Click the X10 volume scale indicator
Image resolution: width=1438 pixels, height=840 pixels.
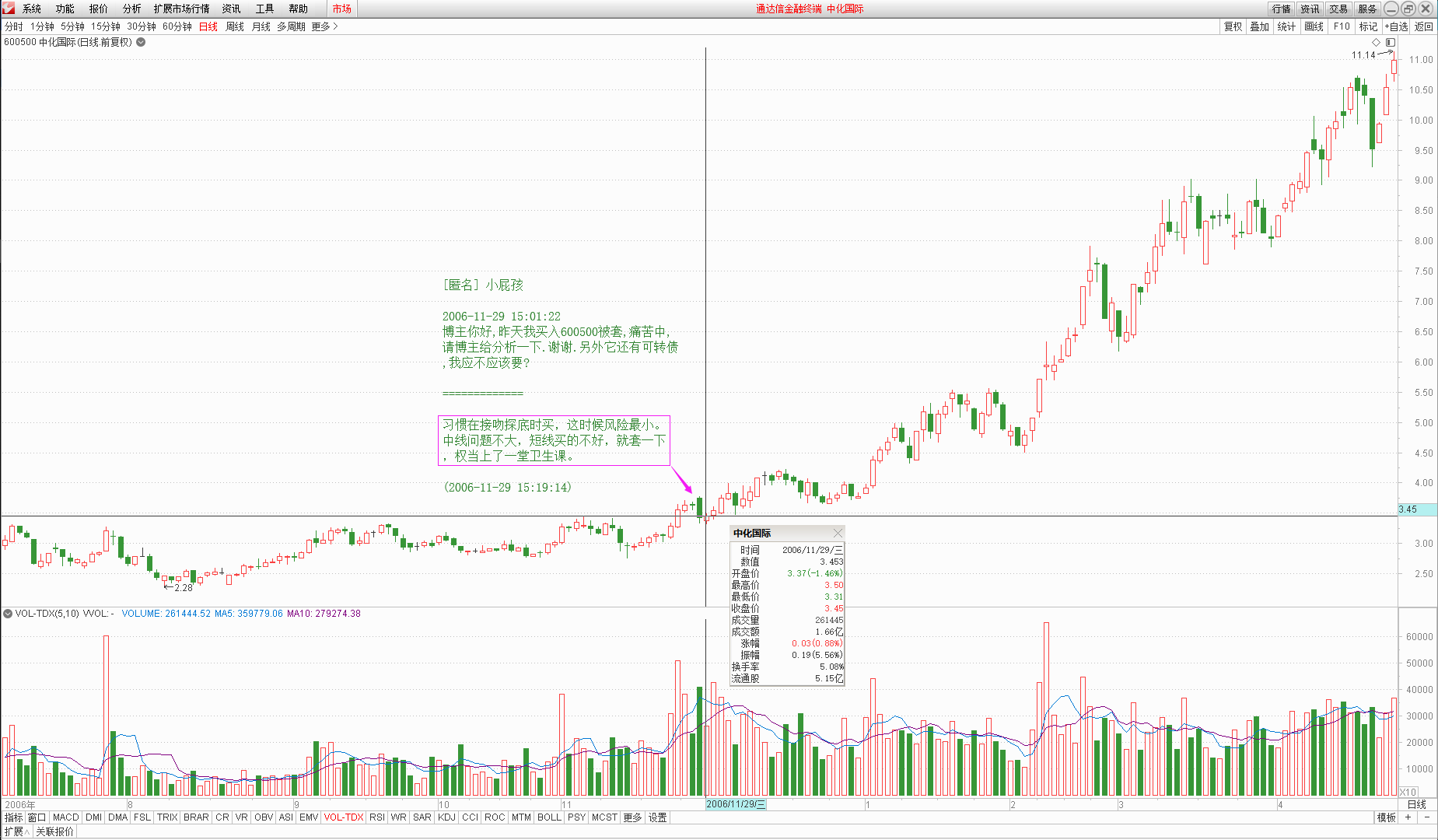(x=1408, y=792)
